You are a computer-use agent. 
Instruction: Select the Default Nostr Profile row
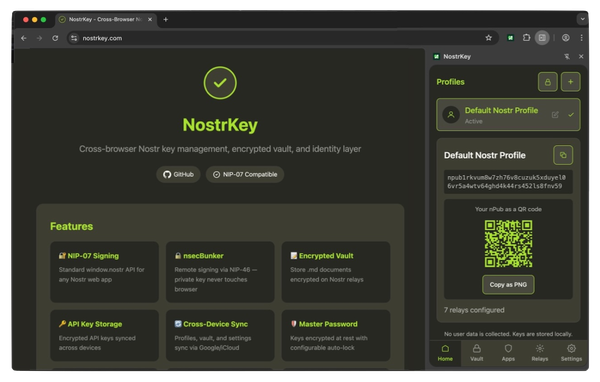[508, 115]
